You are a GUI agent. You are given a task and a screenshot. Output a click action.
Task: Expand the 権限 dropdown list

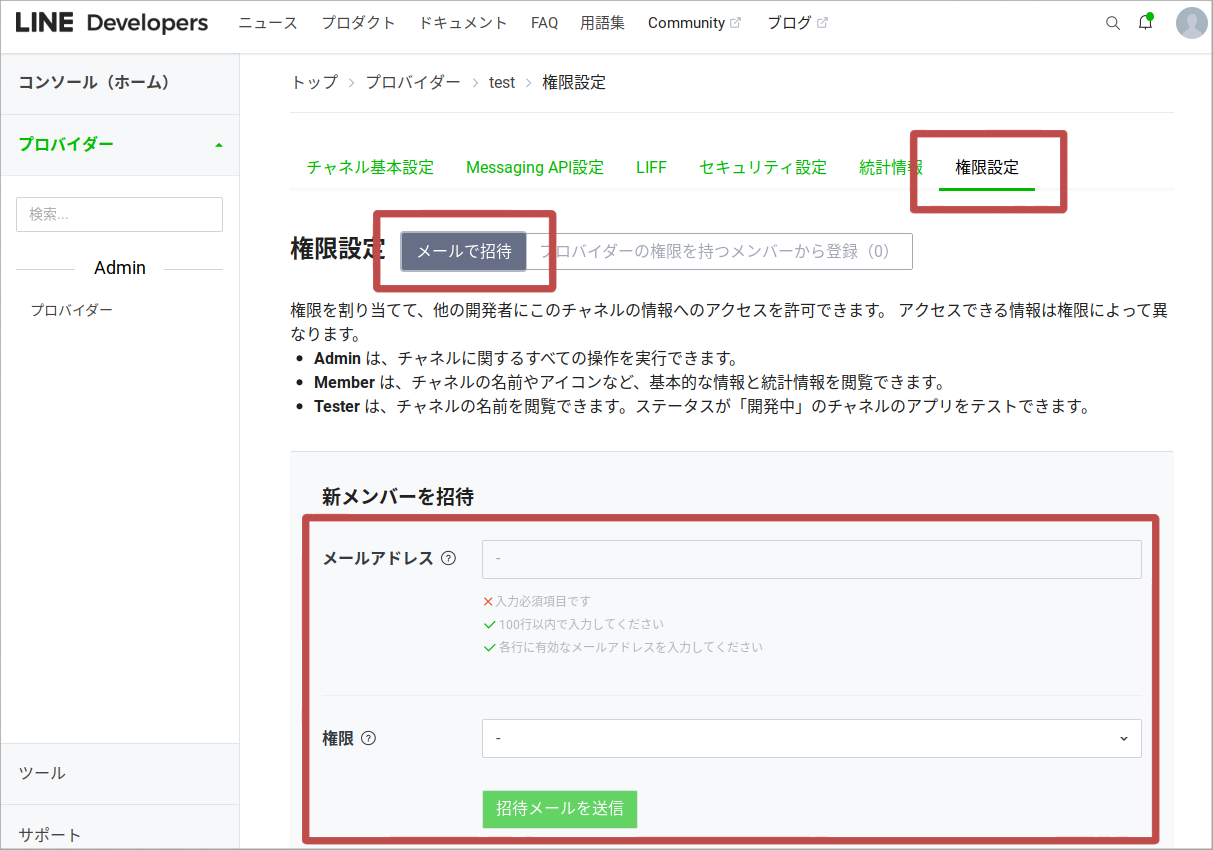tap(811, 739)
